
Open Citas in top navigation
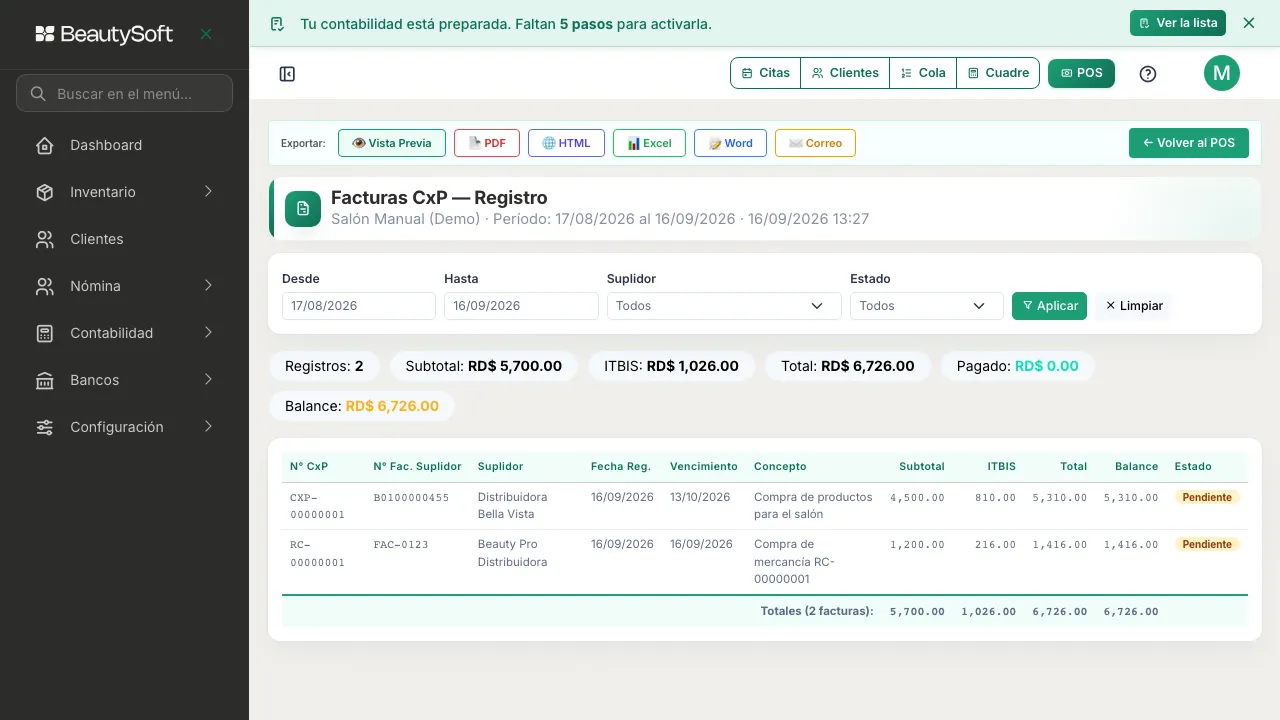[766, 73]
